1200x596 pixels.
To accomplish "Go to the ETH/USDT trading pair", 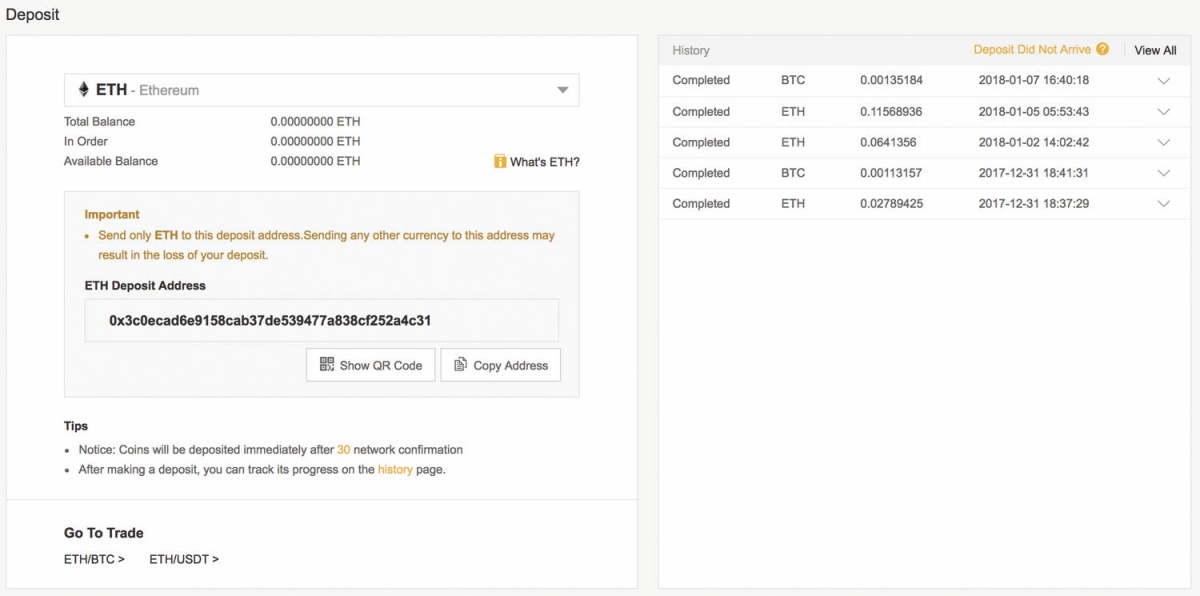I will 184,559.
